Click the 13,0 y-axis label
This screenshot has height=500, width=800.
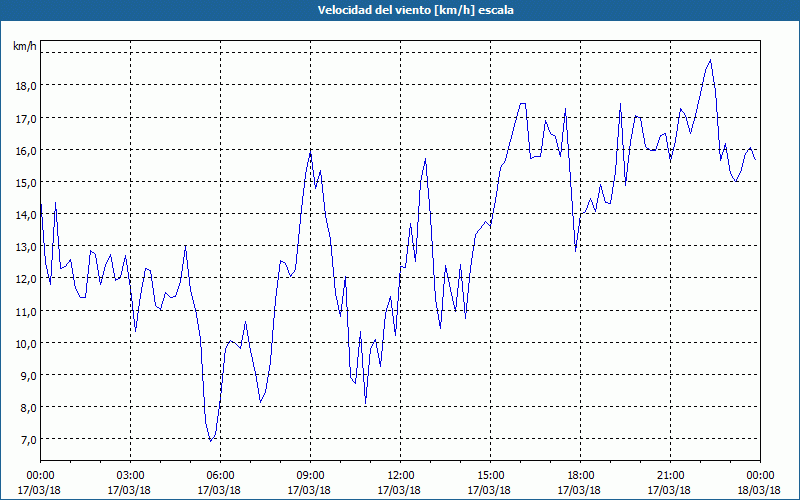pos(26,247)
